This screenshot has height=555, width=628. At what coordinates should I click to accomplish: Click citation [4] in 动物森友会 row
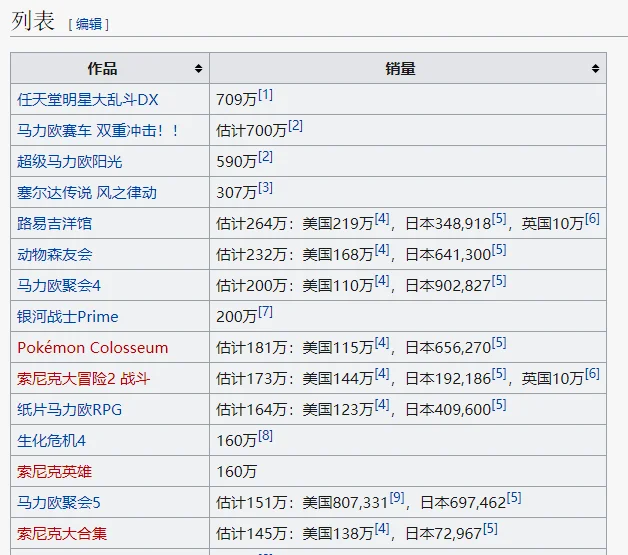382,250
